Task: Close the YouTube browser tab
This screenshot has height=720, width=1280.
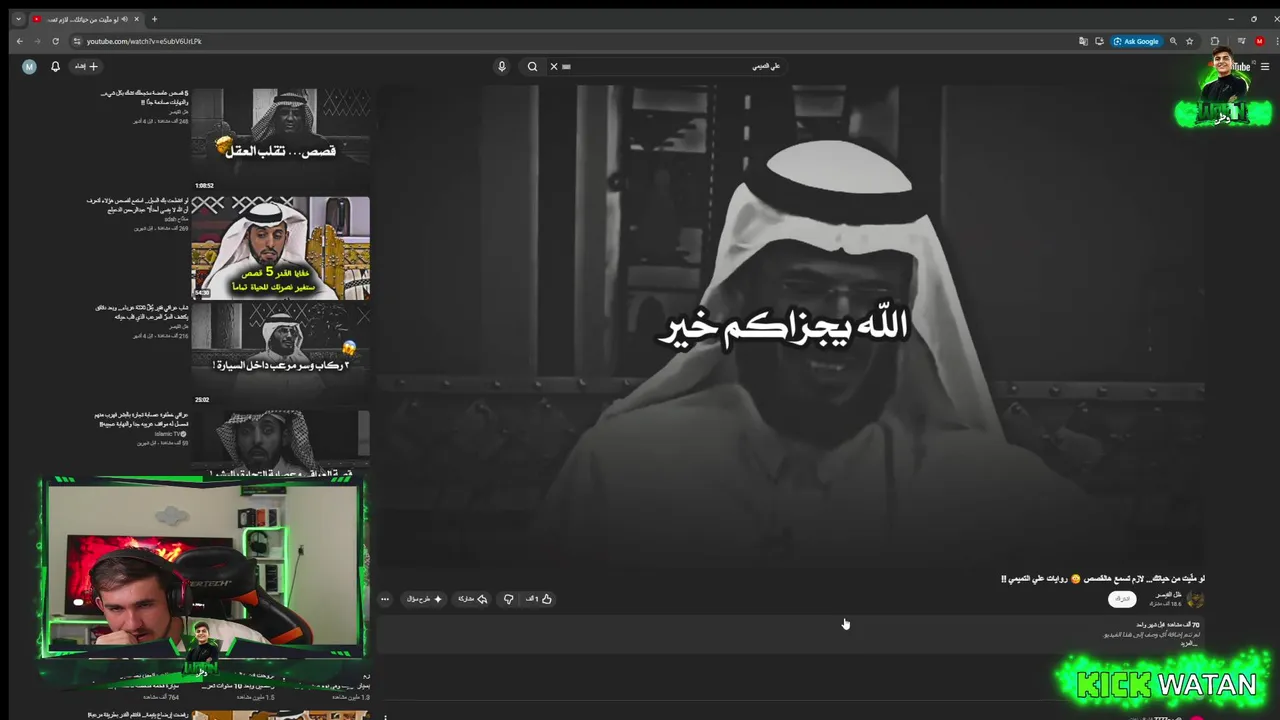Action: point(137,19)
